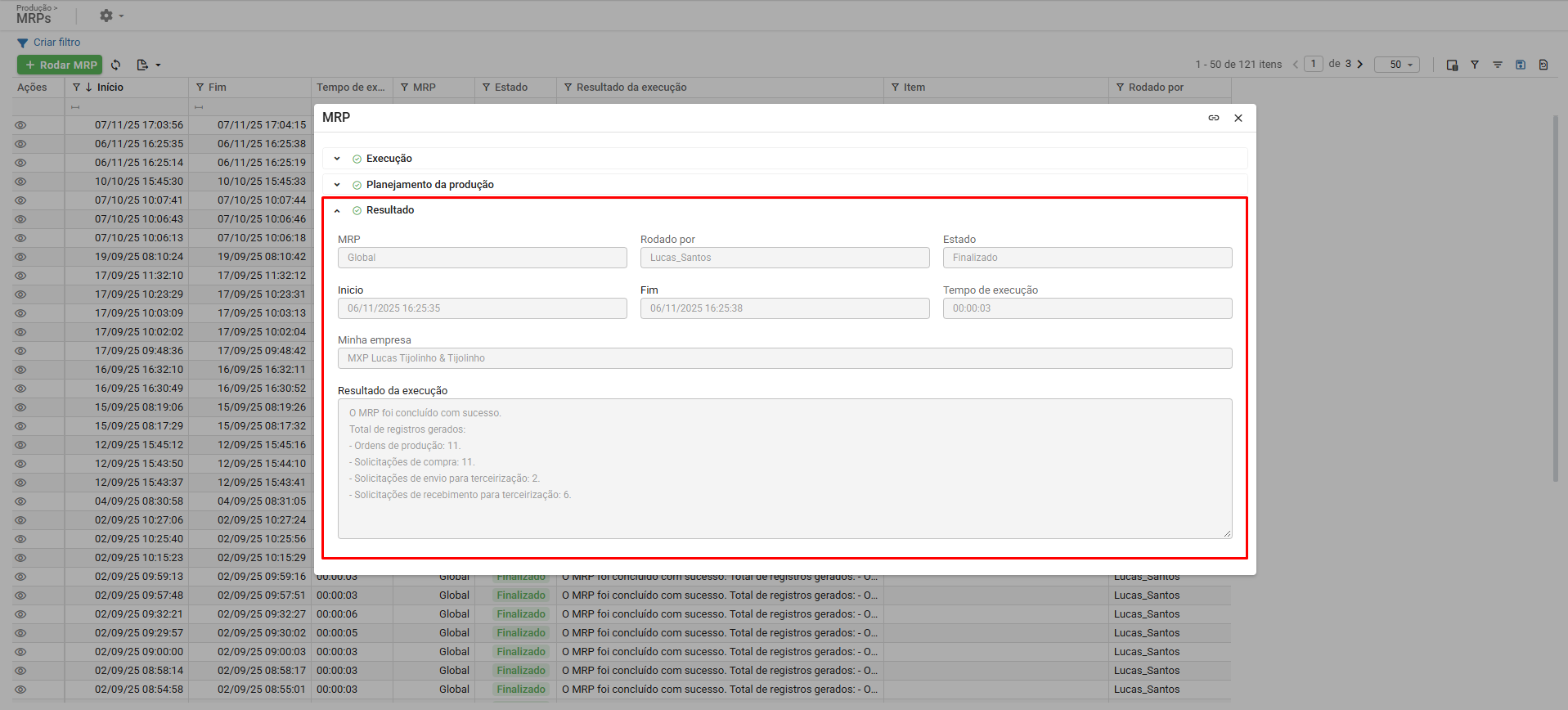Click the save layout floppy disk icon
Image resolution: width=1568 pixels, height=710 pixels.
pos(1521,65)
